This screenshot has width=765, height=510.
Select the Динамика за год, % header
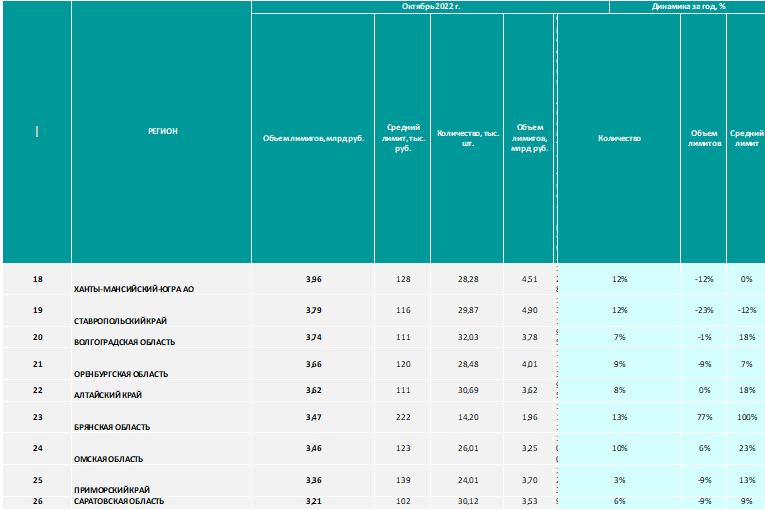tap(688, 6)
